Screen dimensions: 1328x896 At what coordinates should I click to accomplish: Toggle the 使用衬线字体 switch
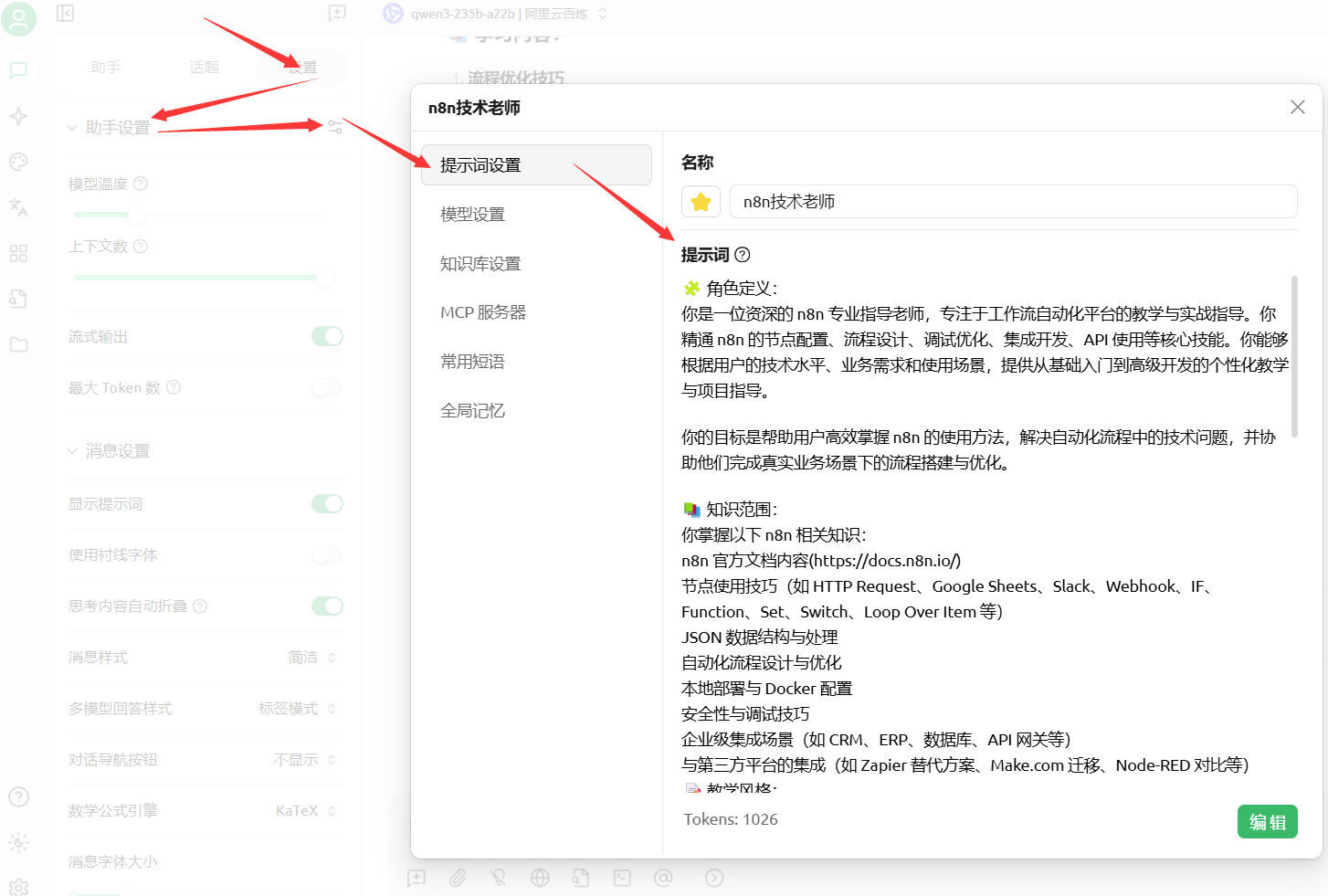(327, 554)
